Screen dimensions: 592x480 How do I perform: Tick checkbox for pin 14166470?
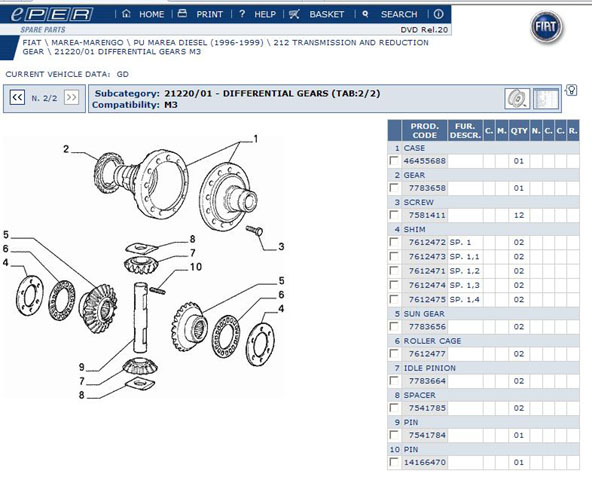click(x=394, y=462)
